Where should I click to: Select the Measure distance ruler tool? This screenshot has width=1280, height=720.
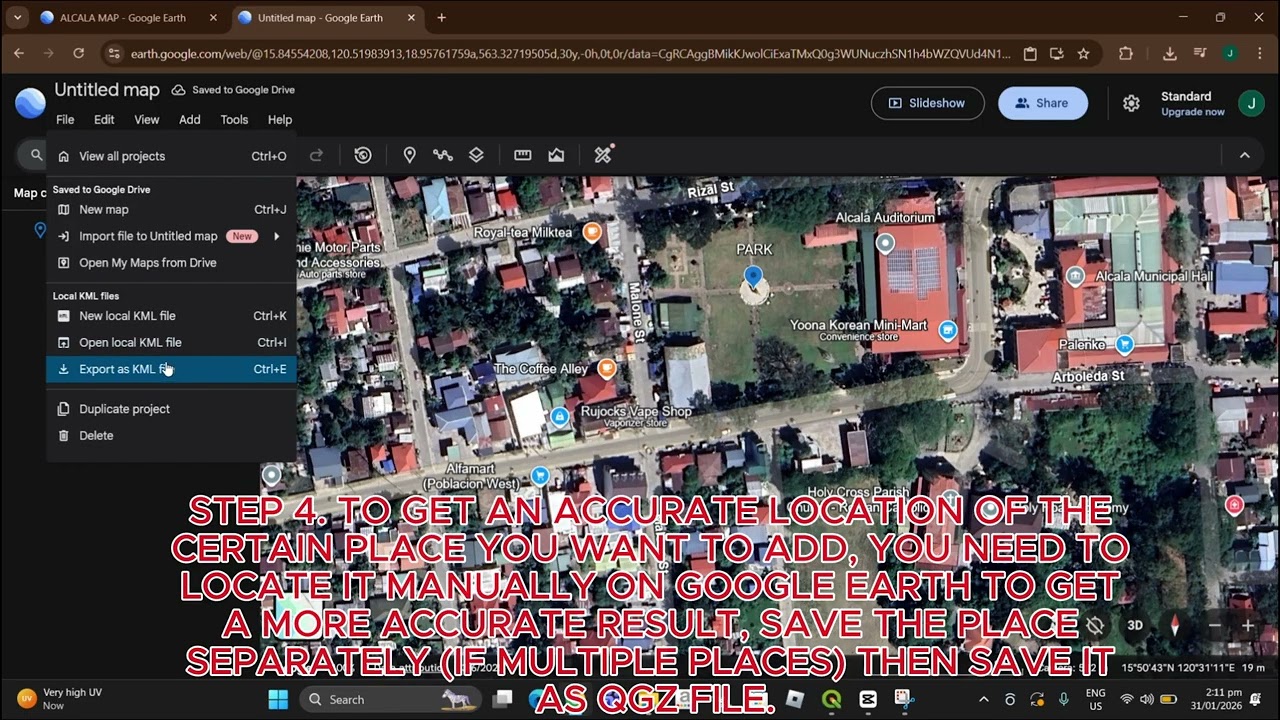pyautogui.click(x=522, y=155)
